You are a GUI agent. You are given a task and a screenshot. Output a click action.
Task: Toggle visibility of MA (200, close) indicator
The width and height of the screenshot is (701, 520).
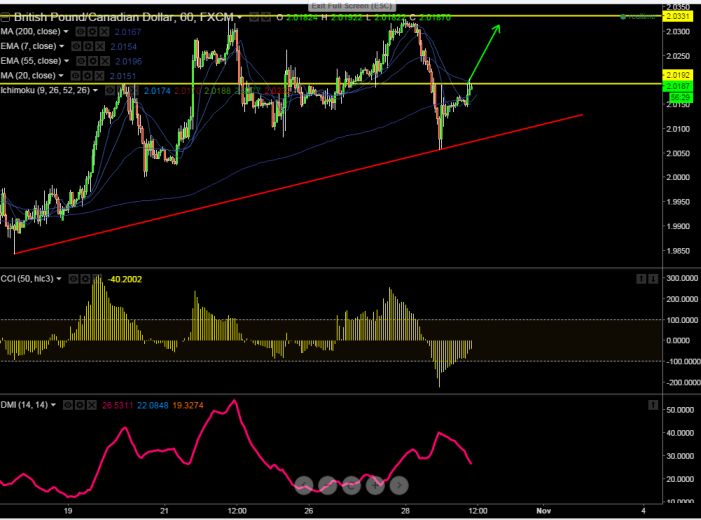click(x=80, y=31)
